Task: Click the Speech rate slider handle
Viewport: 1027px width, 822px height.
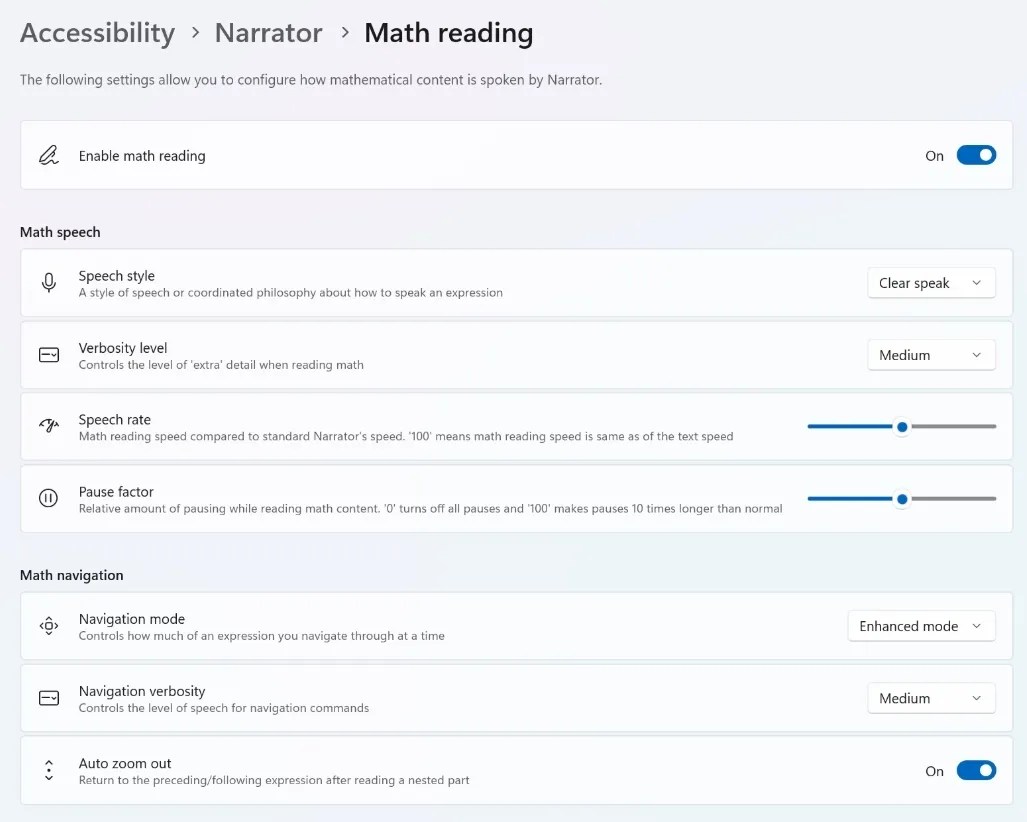Action: pyautogui.click(x=902, y=426)
